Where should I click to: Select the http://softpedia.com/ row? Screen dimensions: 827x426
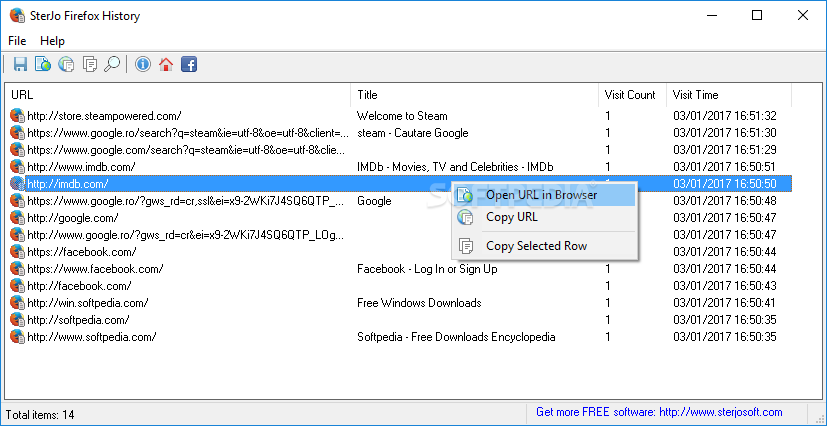tap(401, 320)
